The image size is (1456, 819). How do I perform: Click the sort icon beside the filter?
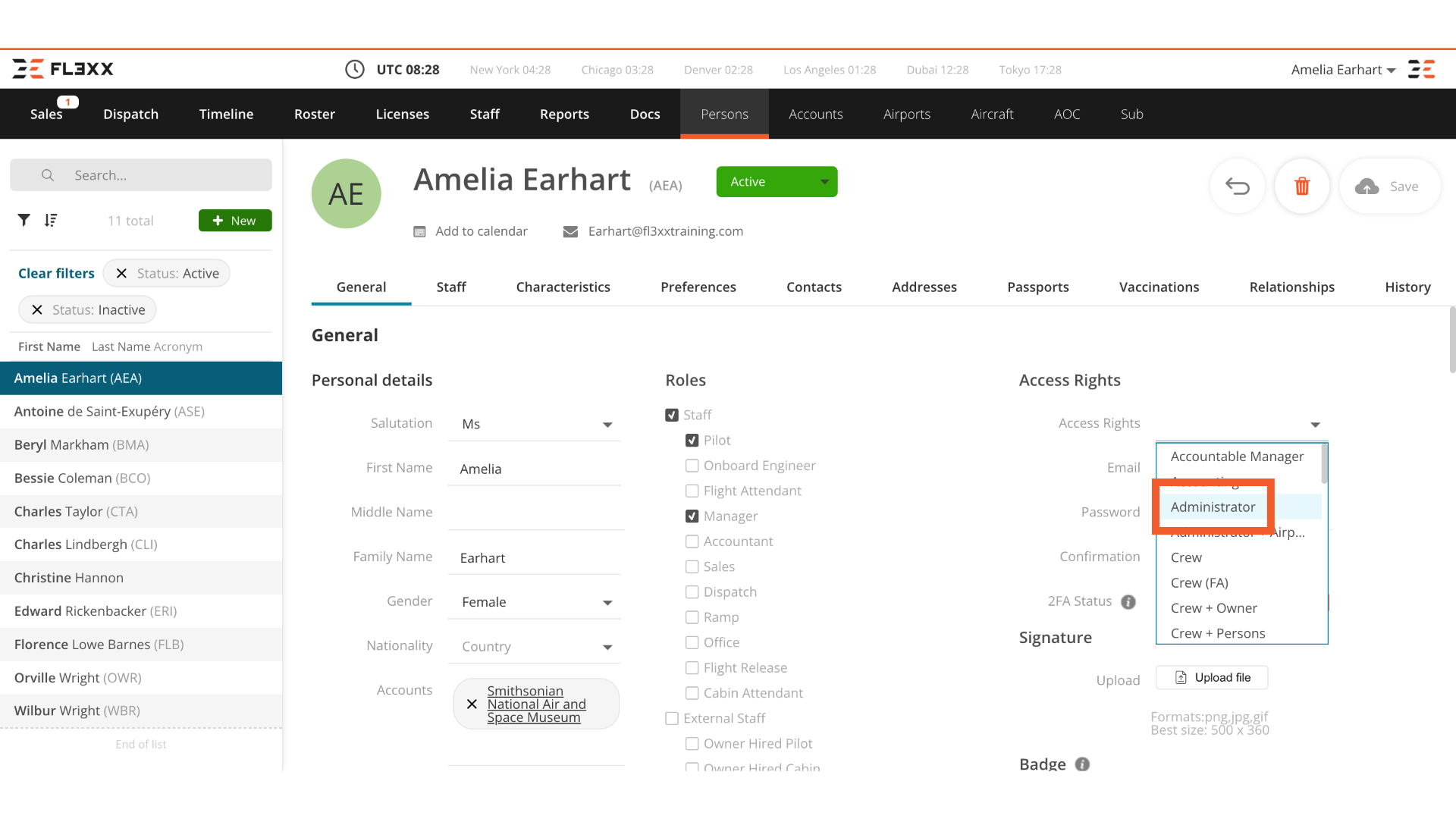pos(50,220)
